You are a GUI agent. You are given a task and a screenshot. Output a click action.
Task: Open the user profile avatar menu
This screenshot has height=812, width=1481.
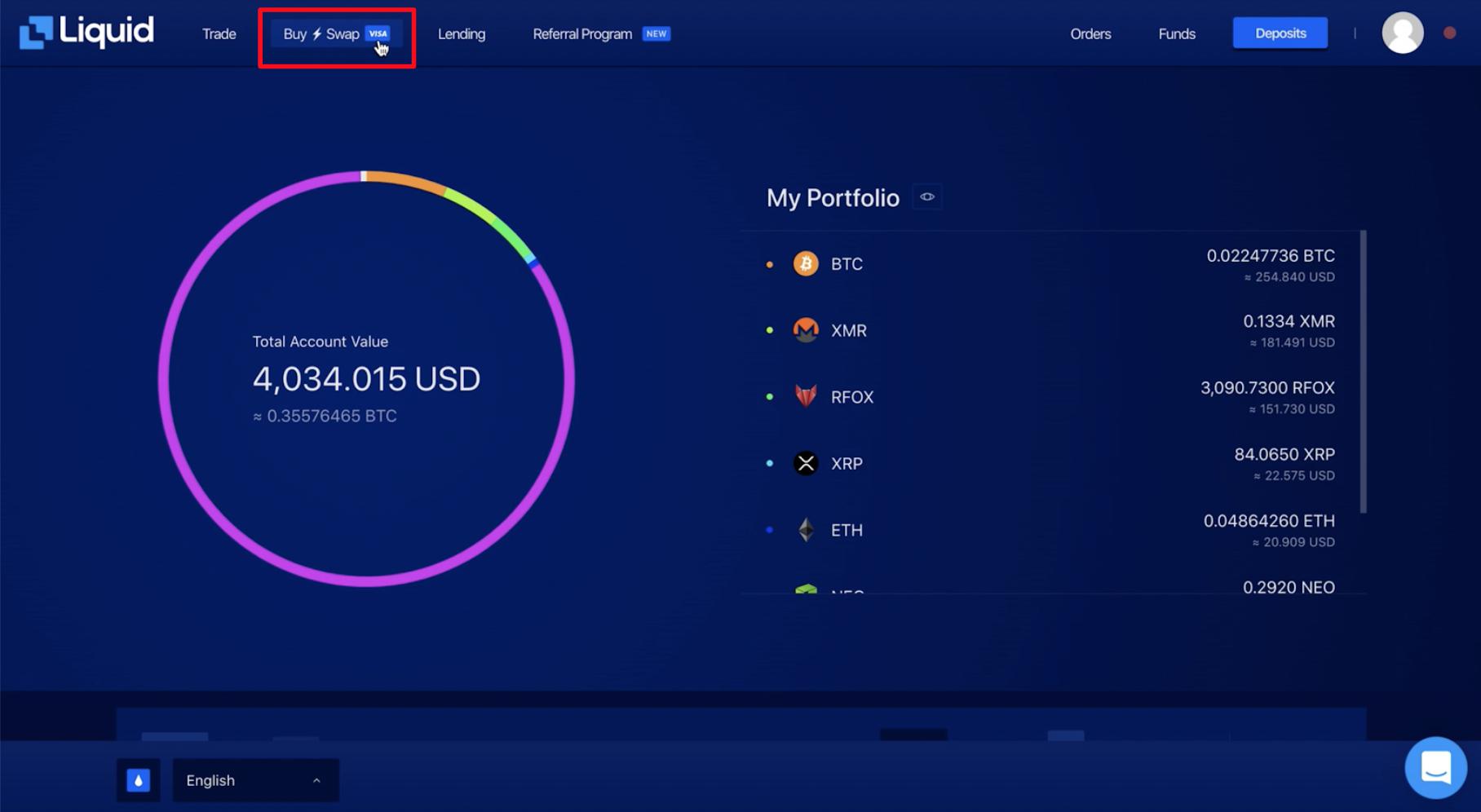pyautogui.click(x=1403, y=33)
